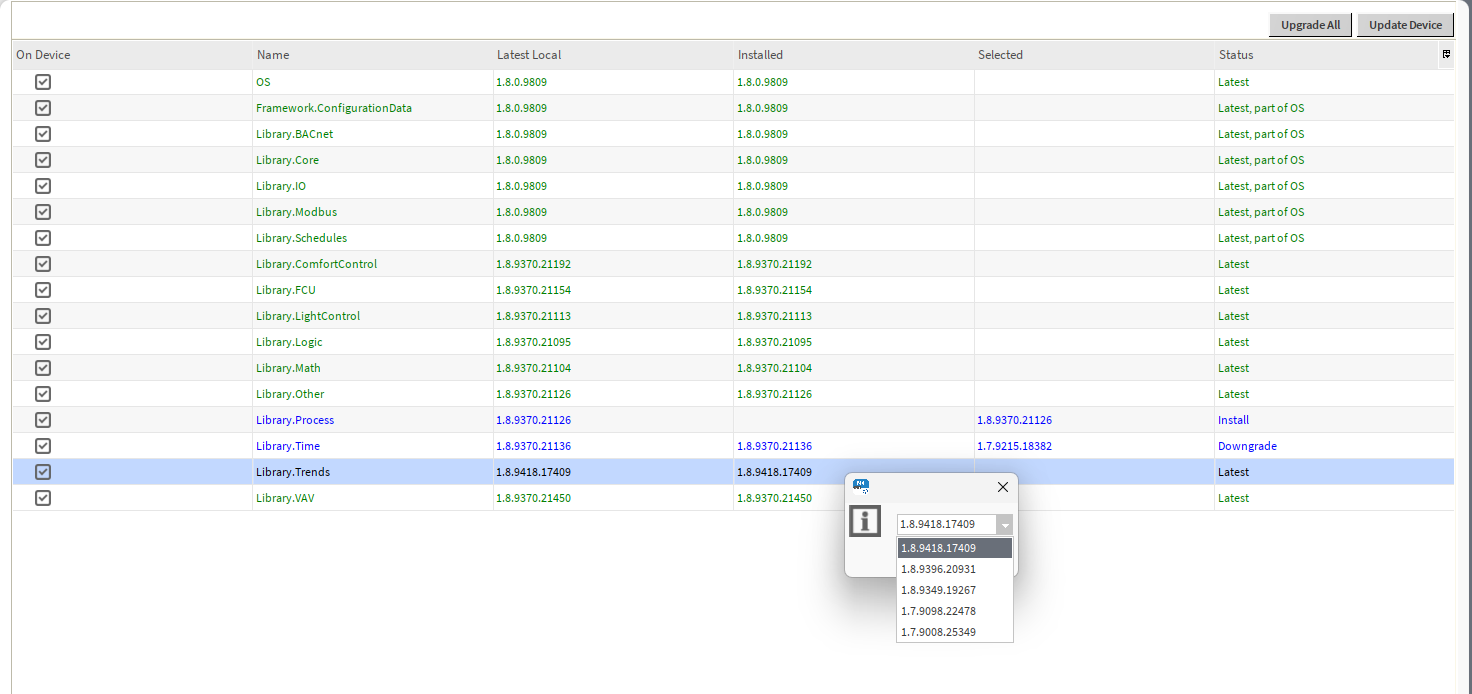Toggle the Library.VAV On Device checkbox

tap(43, 498)
